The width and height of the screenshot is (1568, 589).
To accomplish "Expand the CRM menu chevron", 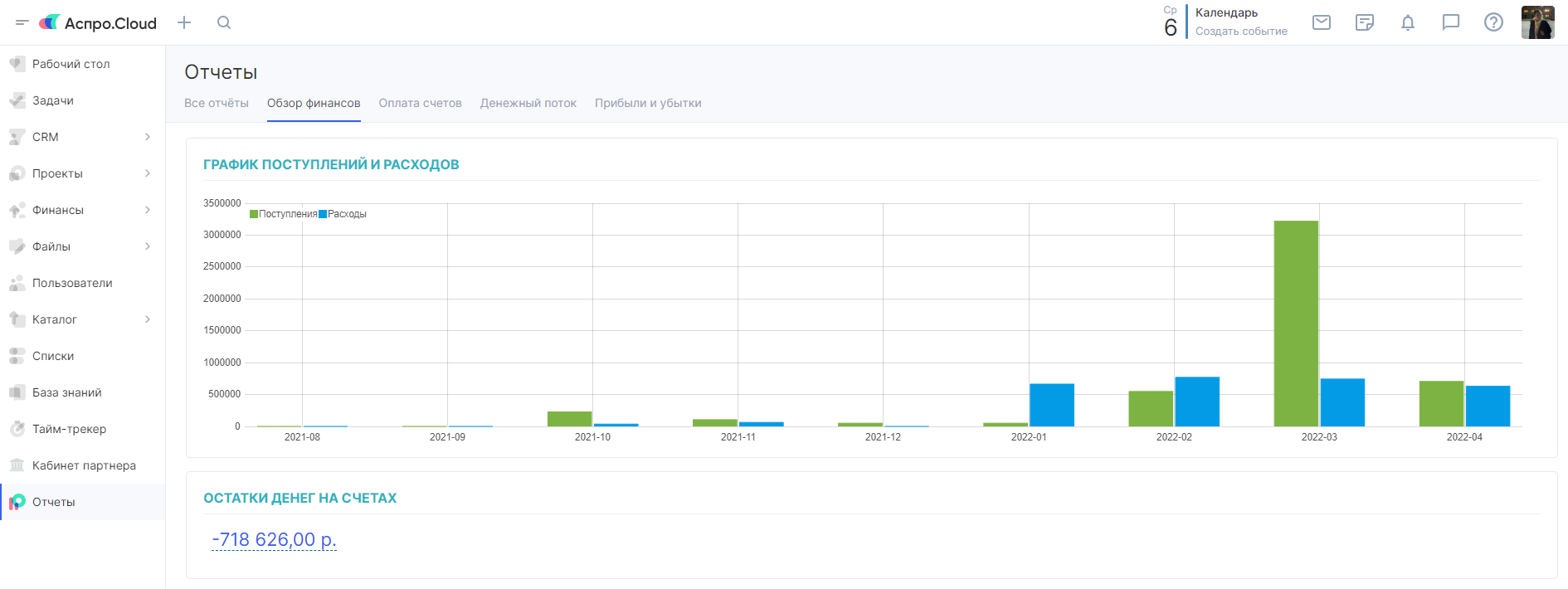I will 148,137.
